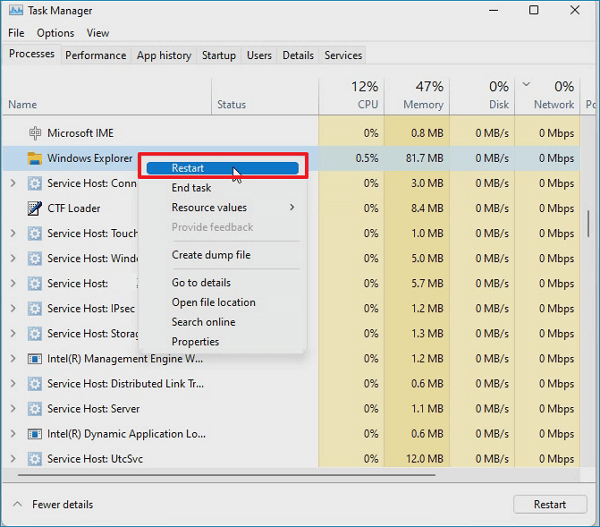600x527 pixels.
Task: Click the horizontal scrollbar at bottom
Action: point(227,475)
